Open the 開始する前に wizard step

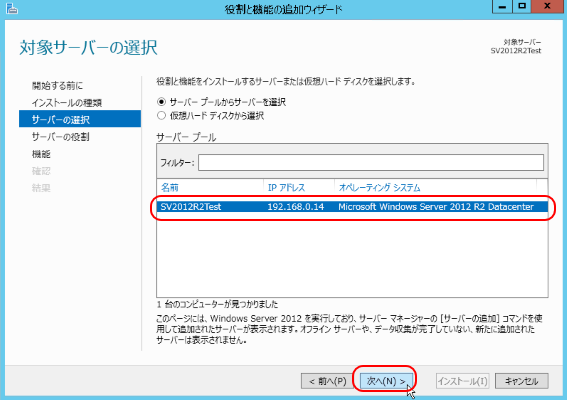click(57, 86)
